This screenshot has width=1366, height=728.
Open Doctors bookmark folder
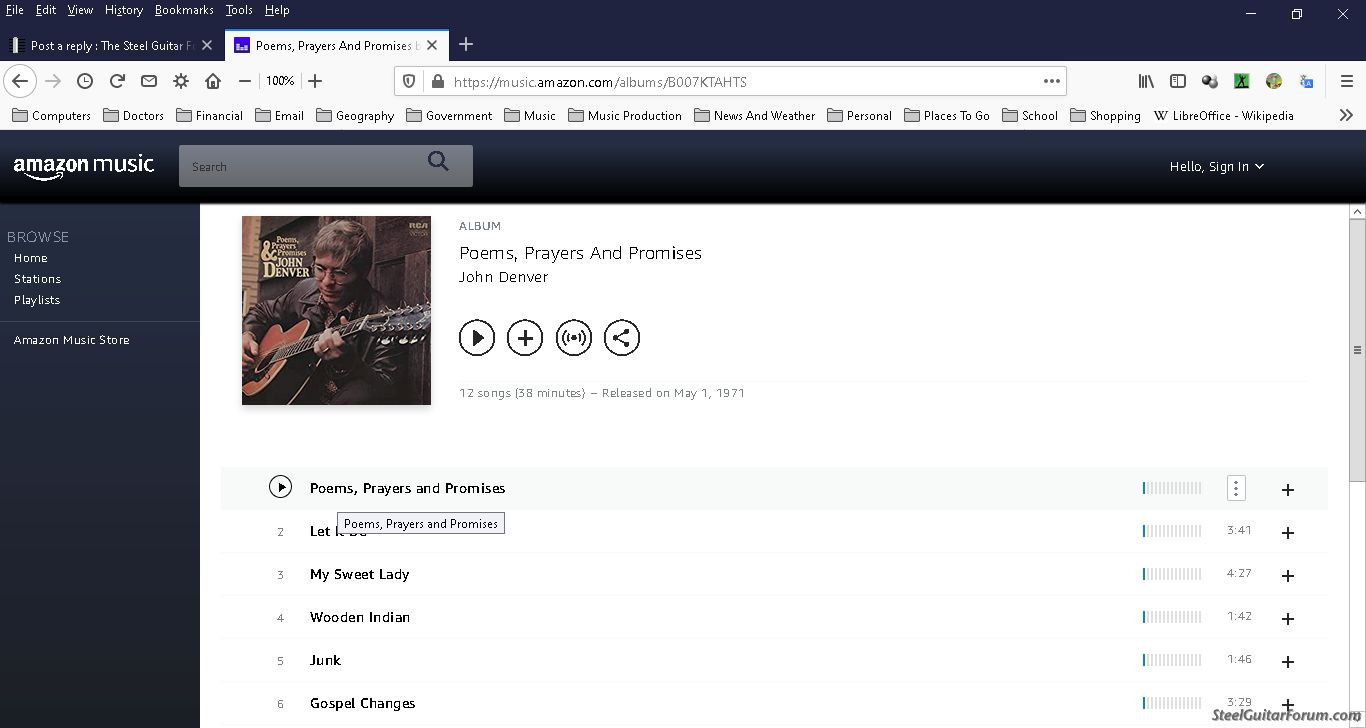click(x=133, y=115)
